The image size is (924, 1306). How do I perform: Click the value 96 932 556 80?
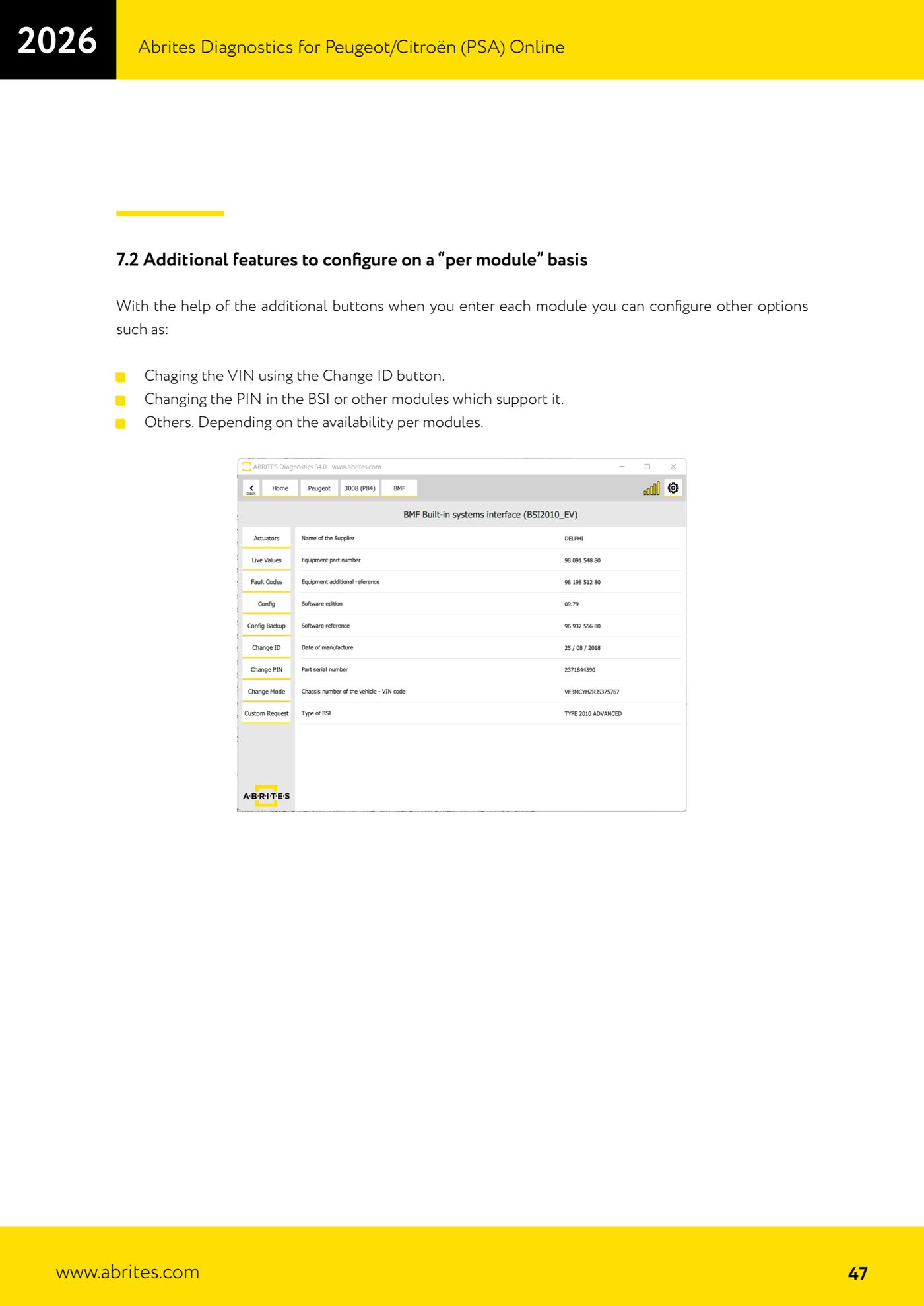(582, 626)
